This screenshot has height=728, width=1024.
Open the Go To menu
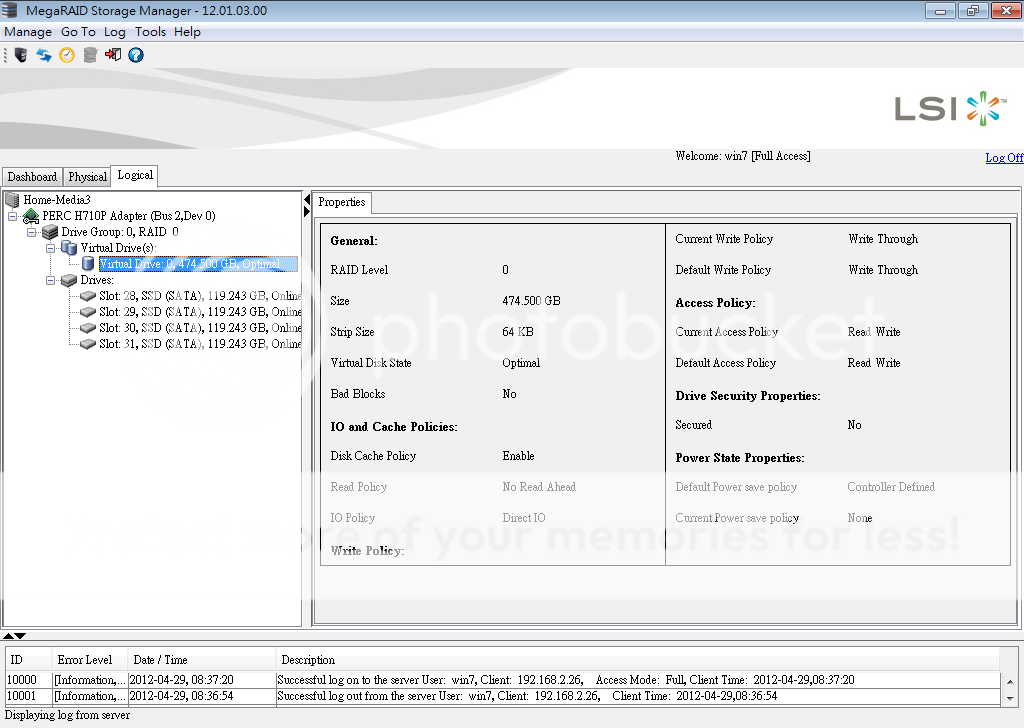(78, 32)
